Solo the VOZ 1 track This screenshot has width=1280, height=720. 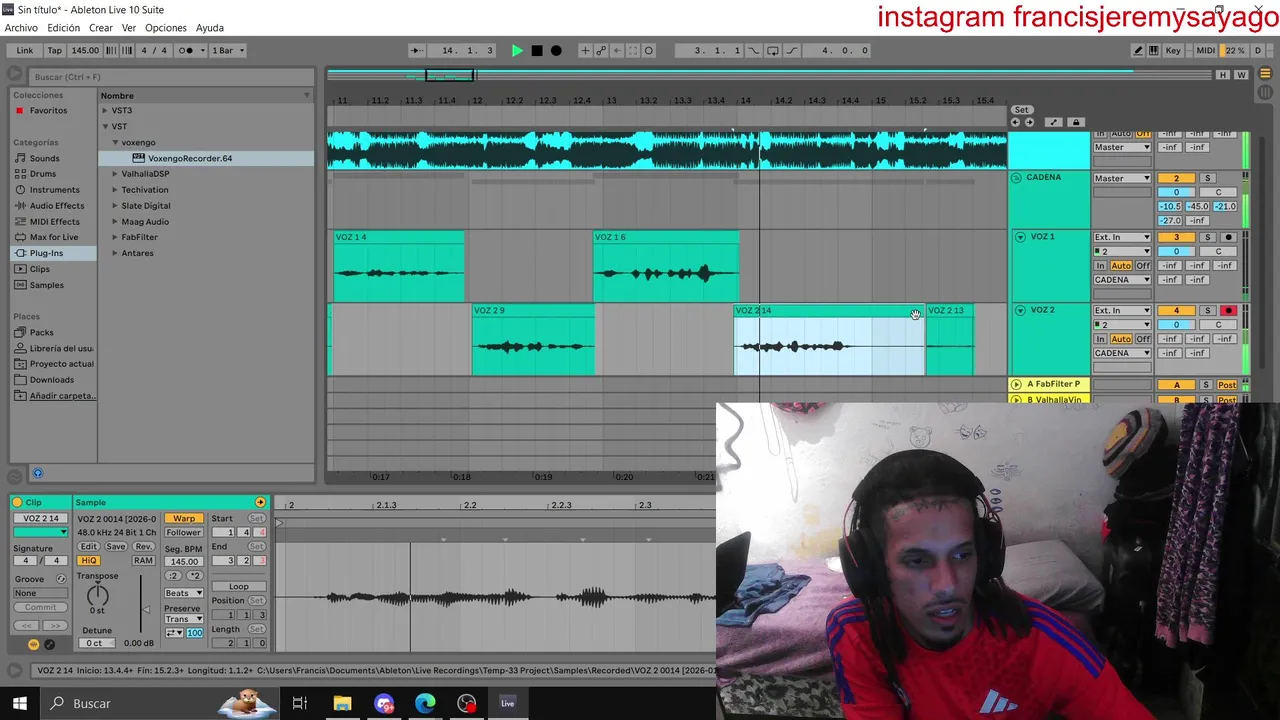[x=1207, y=237]
